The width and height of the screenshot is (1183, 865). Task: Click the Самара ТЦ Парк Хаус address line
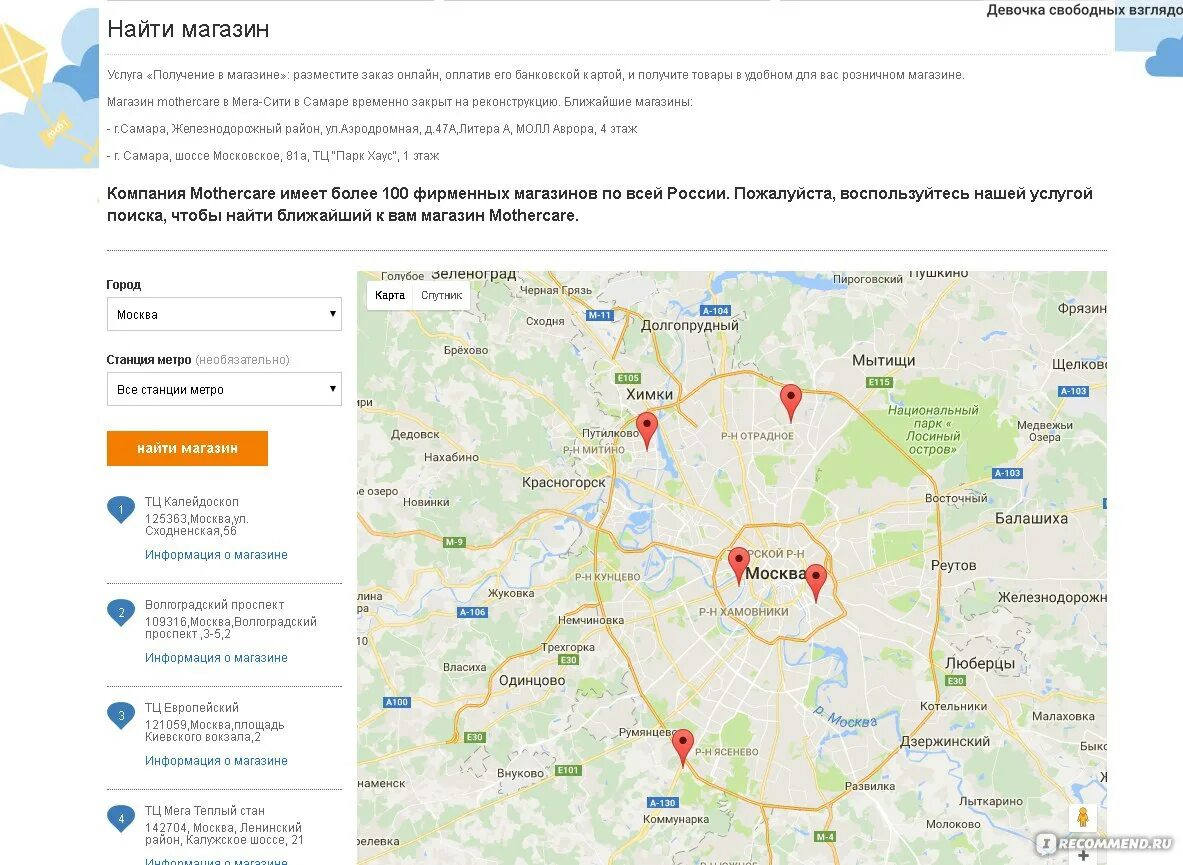[x=273, y=156]
